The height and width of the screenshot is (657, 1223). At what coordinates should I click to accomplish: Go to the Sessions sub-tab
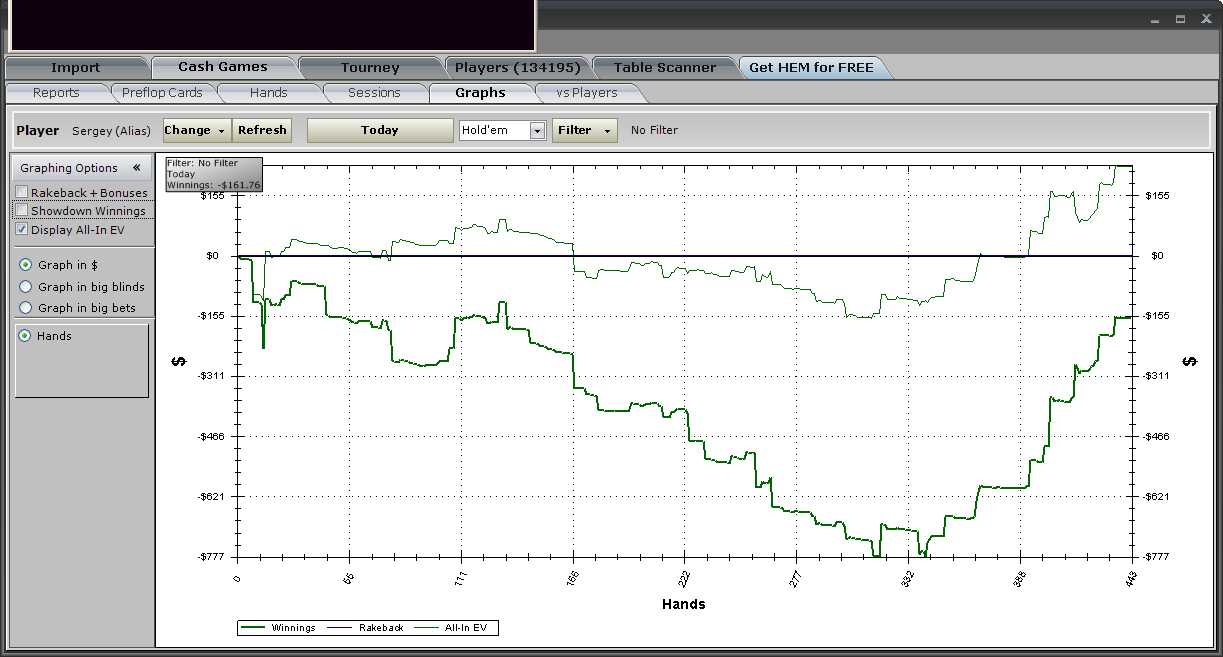(374, 93)
